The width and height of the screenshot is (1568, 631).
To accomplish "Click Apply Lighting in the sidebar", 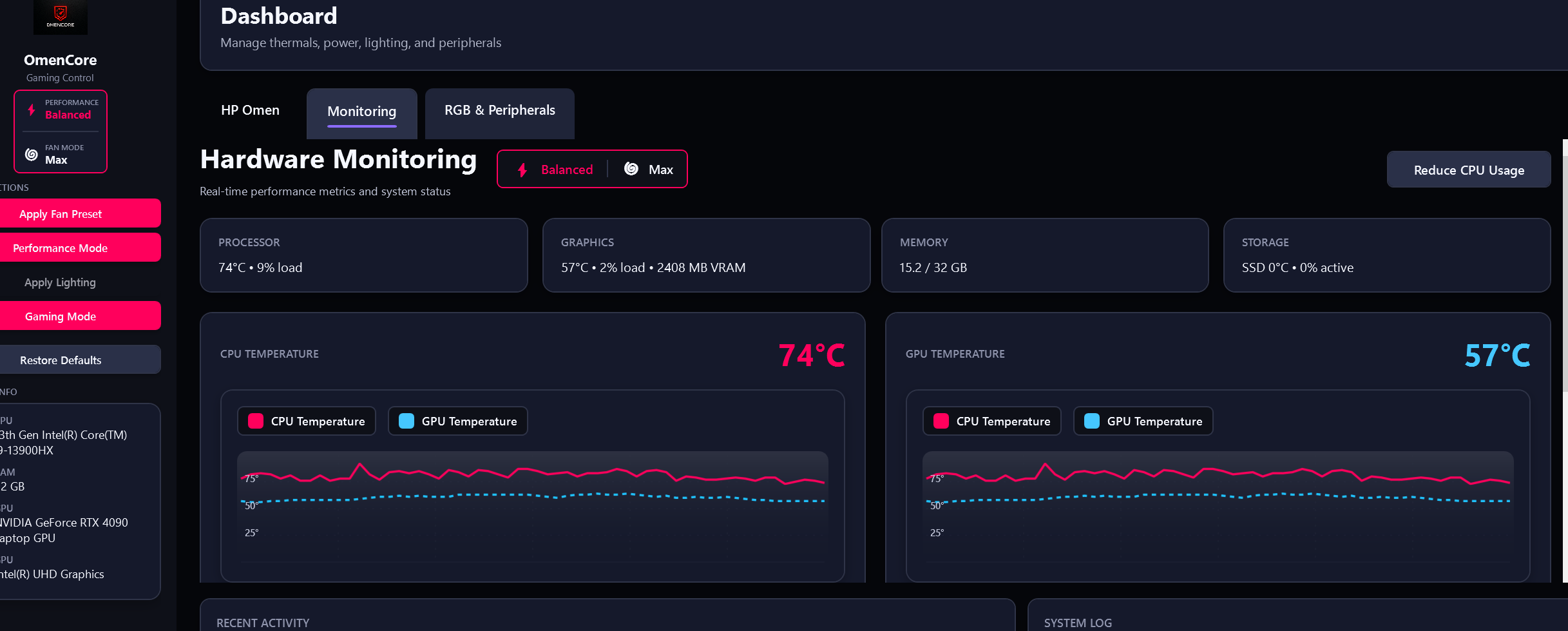I will pos(60,282).
